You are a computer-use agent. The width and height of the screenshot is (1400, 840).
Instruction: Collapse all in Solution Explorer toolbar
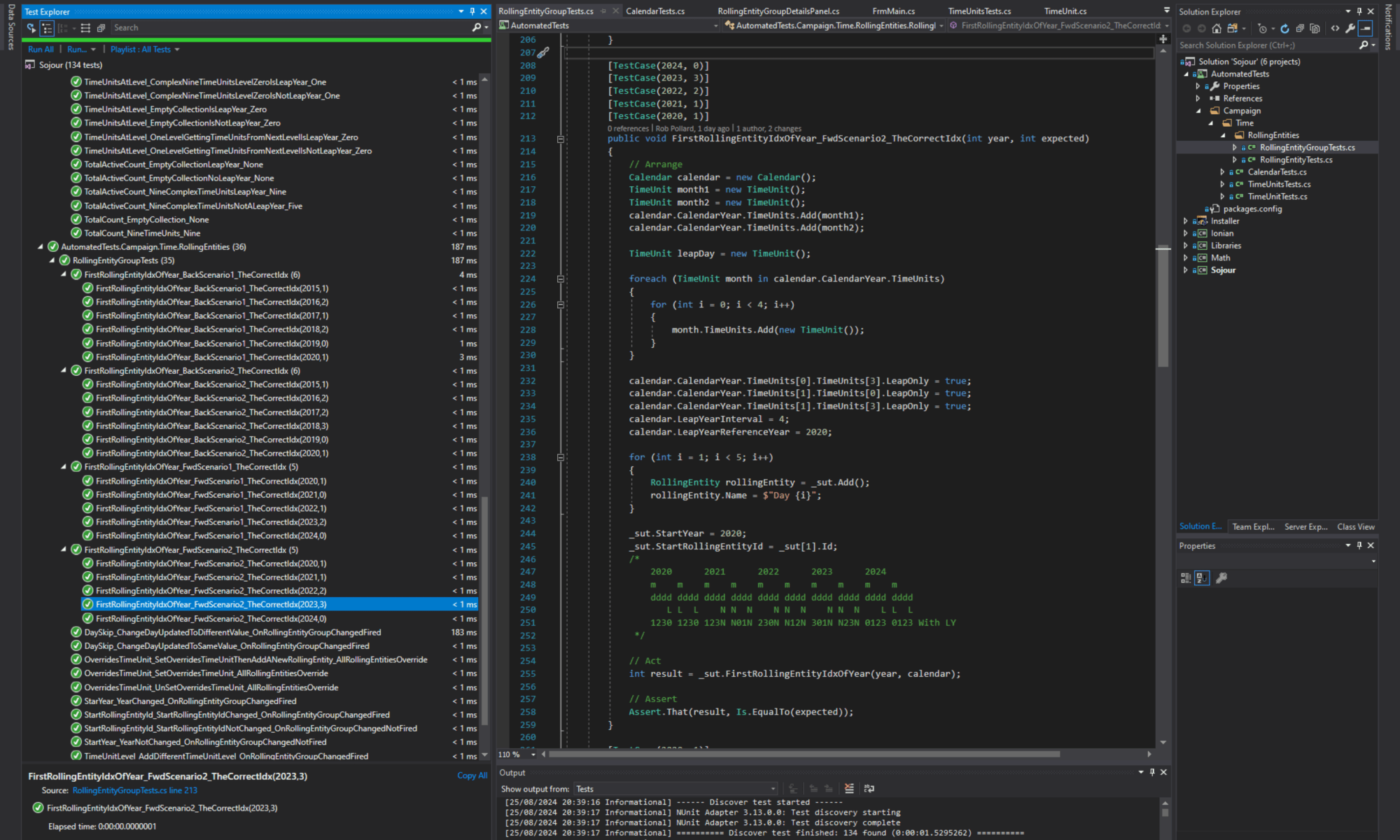(x=1300, y=29)
